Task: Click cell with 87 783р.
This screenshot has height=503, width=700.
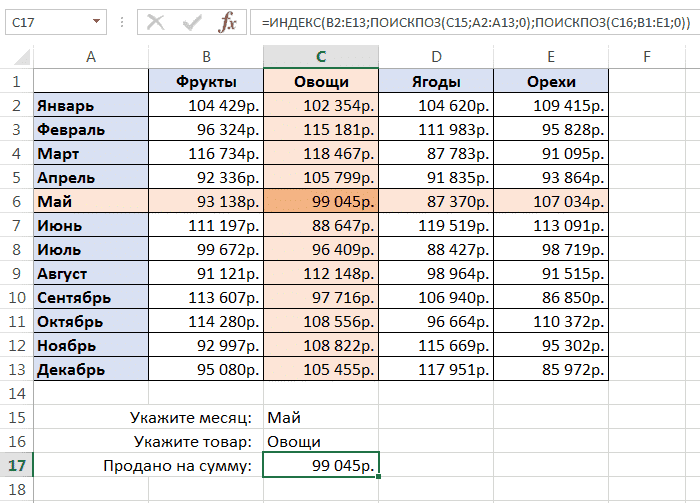Action: pyautogui.click(x=436, y=154)
